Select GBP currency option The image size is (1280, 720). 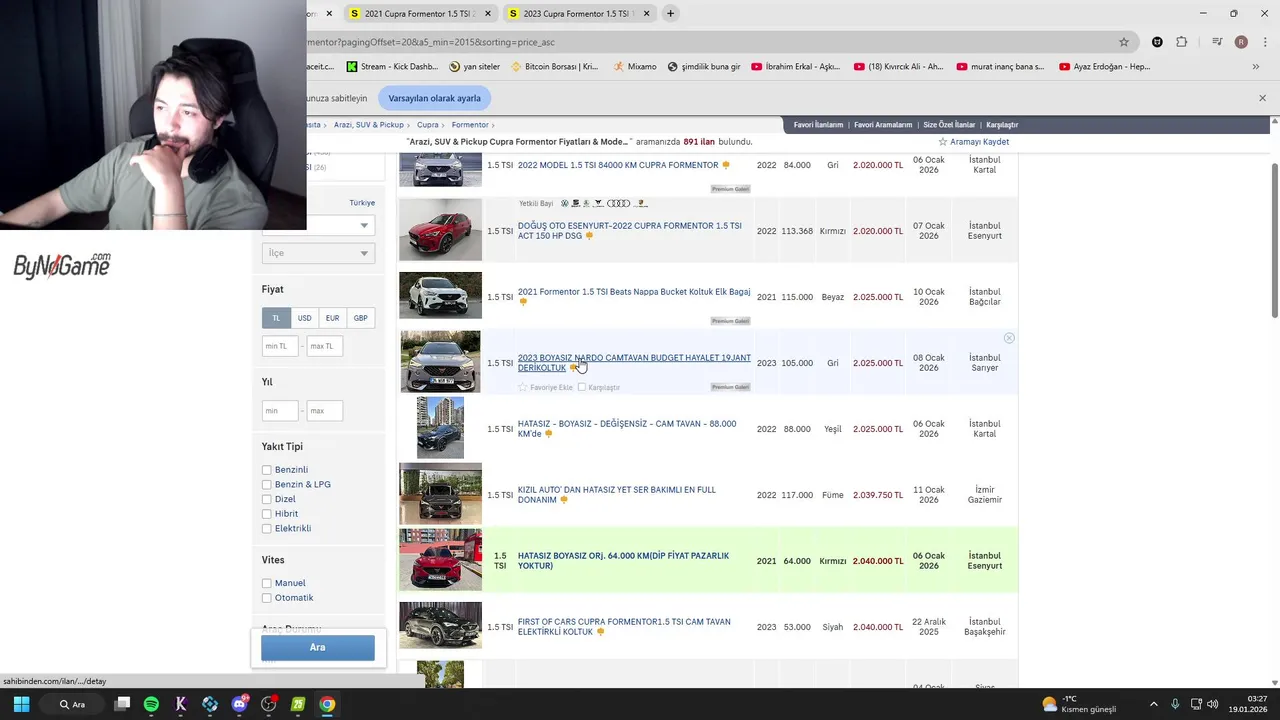click(x=360, y=318)
